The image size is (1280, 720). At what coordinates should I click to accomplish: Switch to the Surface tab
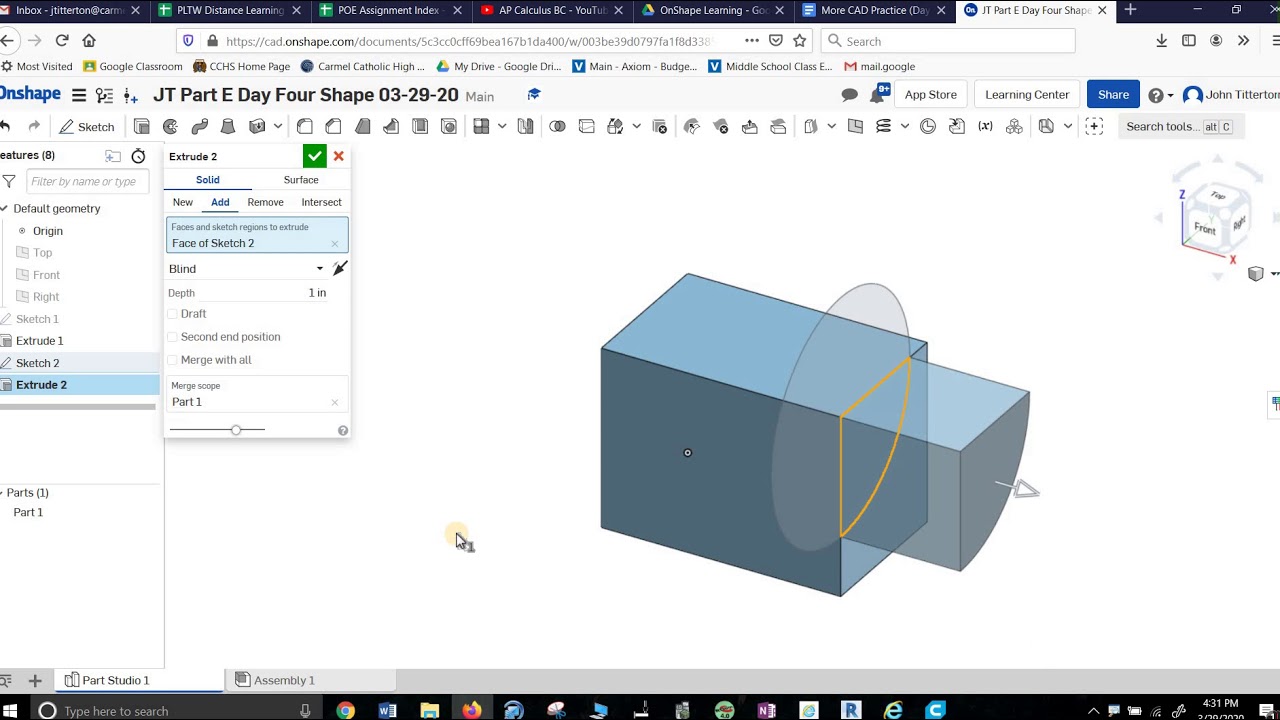pyautogui.click(x=301, y=180)
